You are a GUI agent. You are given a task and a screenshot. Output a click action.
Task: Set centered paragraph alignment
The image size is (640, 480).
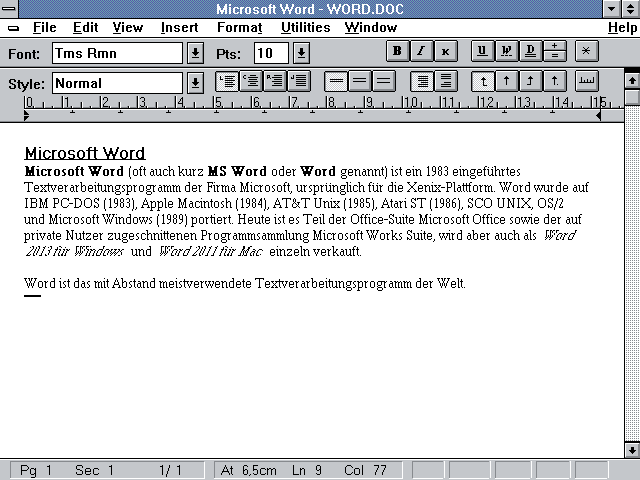click(x=251, y=81)
